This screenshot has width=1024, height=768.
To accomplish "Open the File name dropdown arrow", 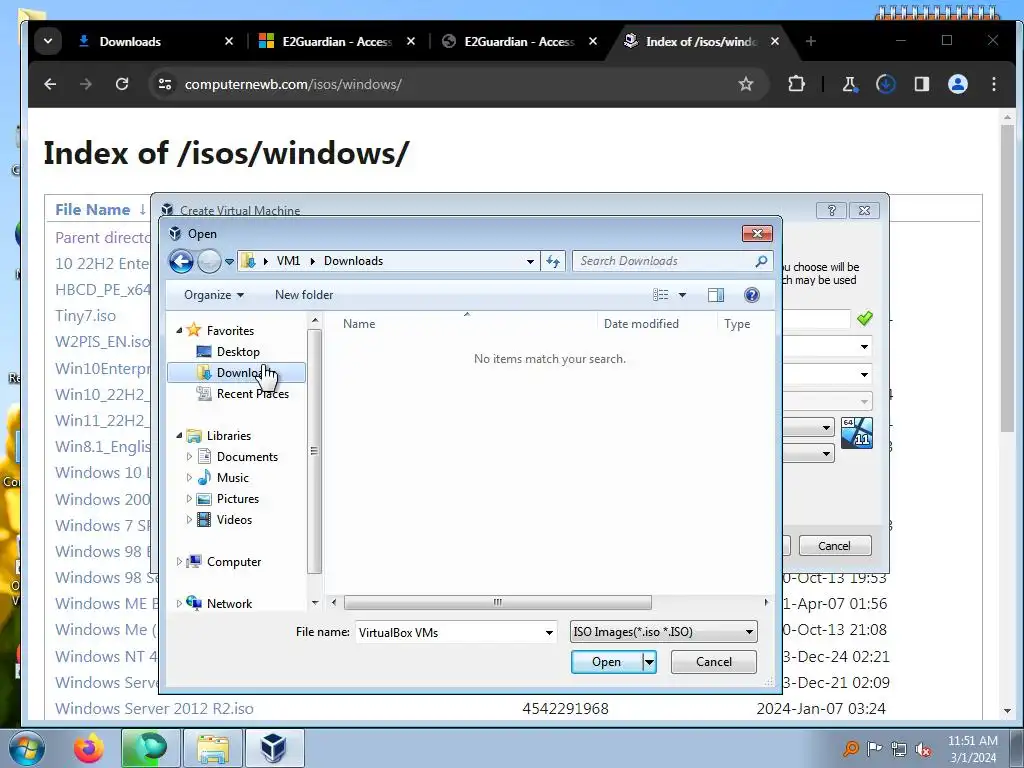I will coord(549,632).
